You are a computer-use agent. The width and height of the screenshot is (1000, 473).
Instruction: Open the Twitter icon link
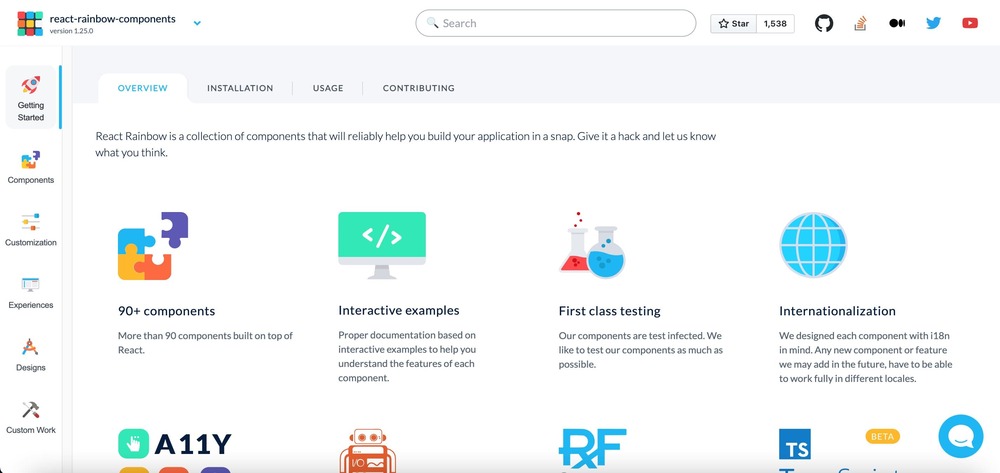[934, 23]
